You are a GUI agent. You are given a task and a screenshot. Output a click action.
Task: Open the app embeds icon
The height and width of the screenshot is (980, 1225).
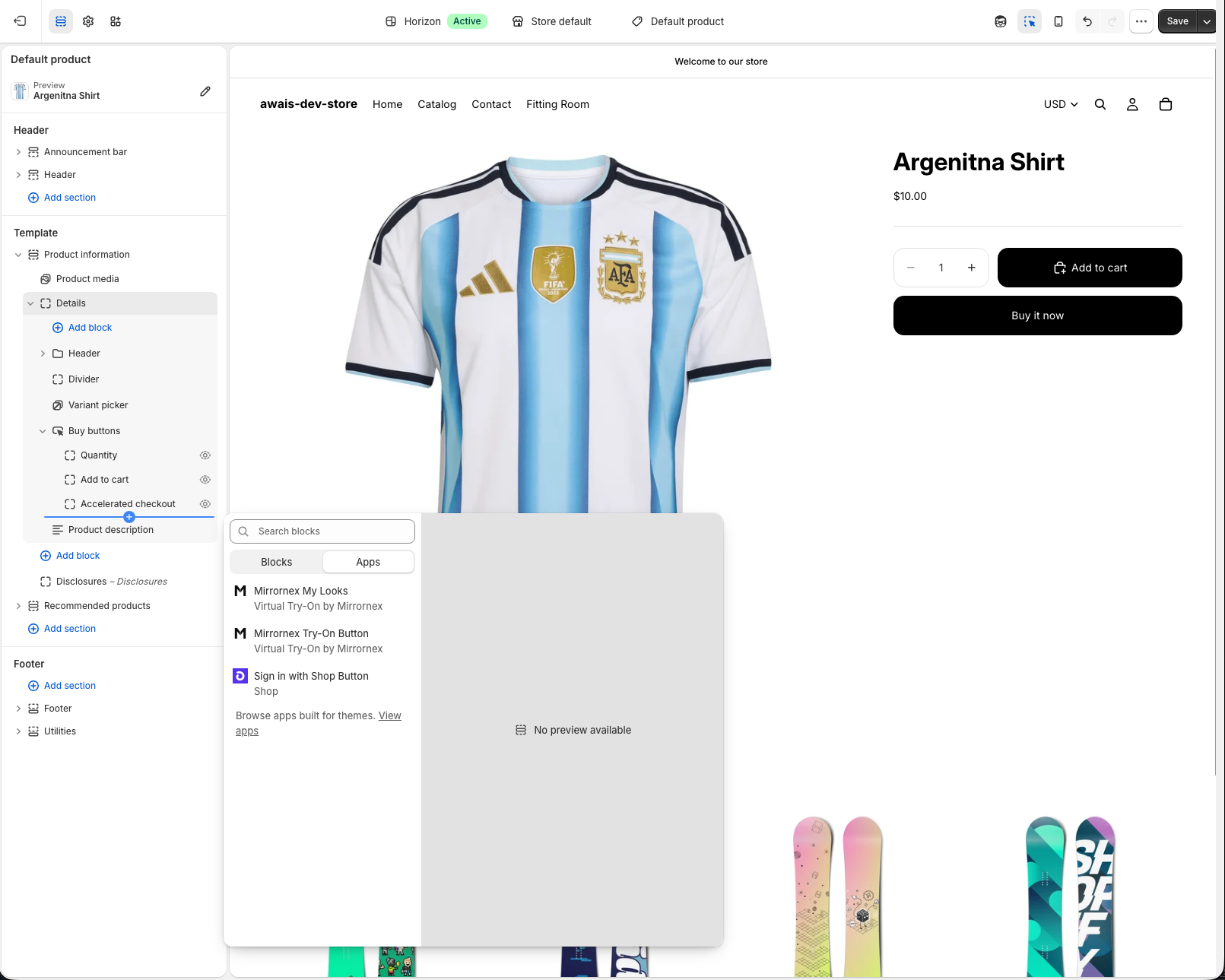click(x=116, y=21)
